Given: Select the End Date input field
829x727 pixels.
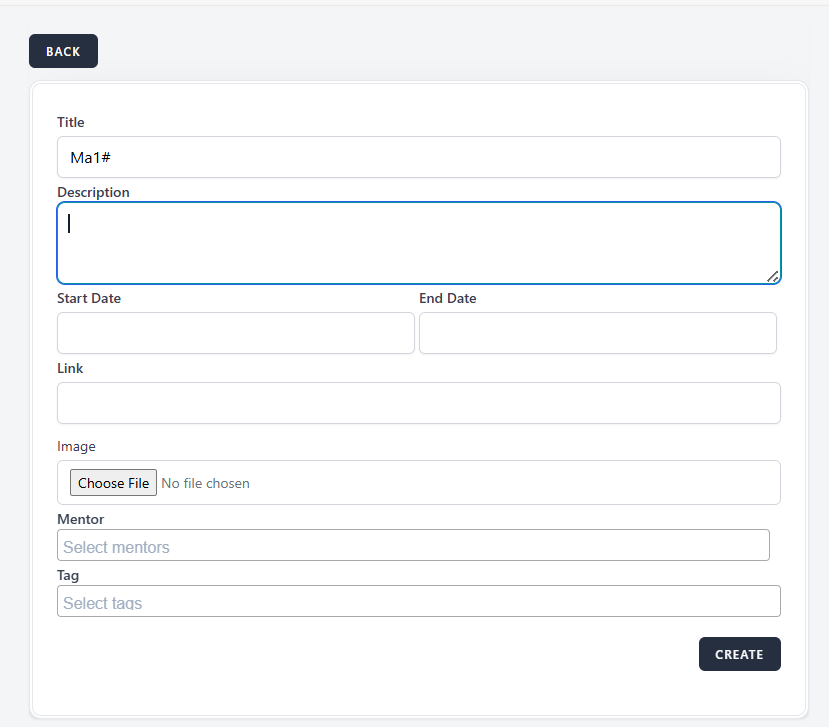Looking at the screenshot, I should pos(597,333).
